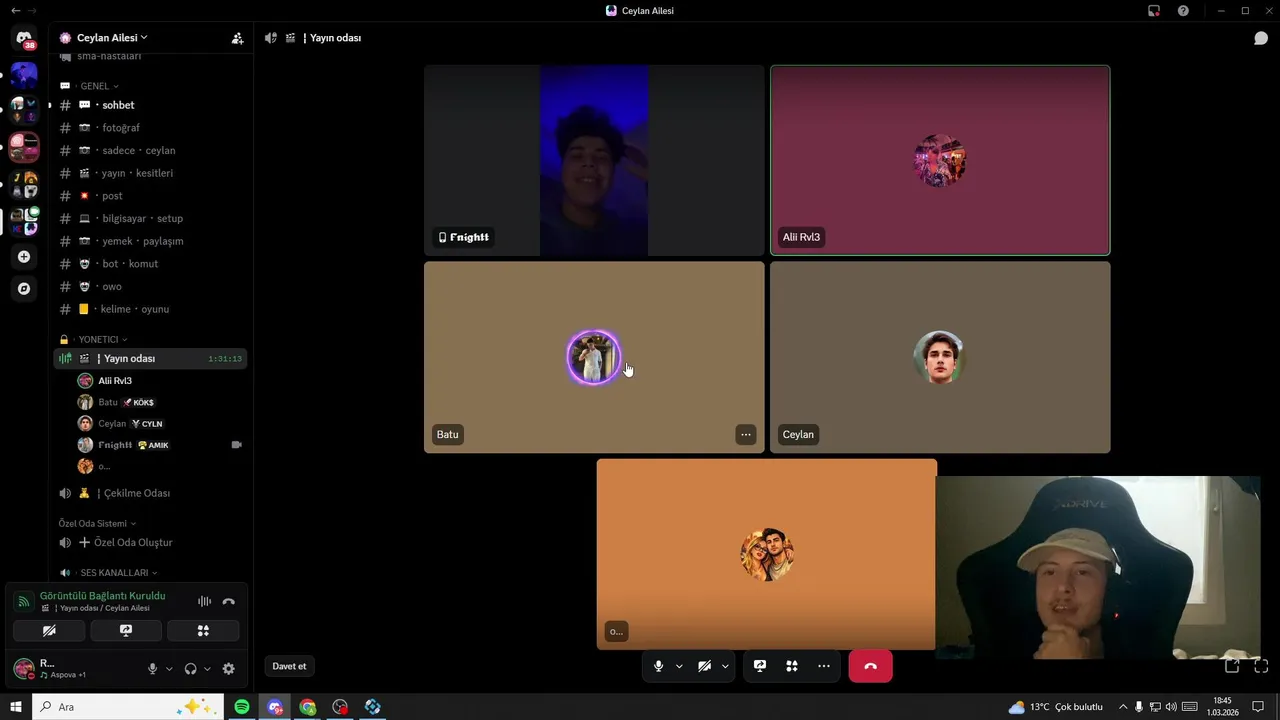The width and height of the screenshot is (1280, 720).
Task: Open bot komut channel
Action: [150, 264]
